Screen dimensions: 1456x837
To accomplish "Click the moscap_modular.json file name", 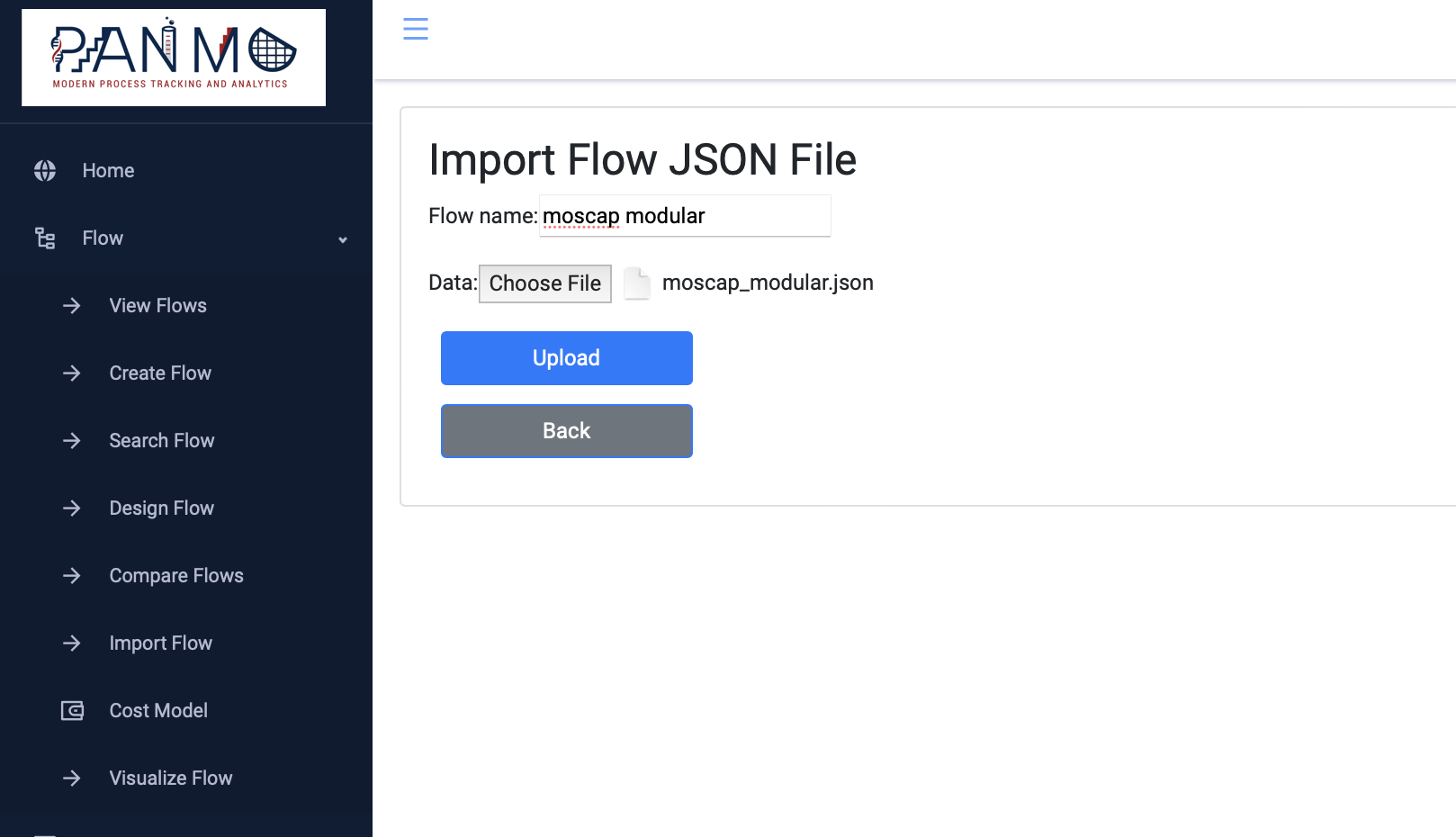I will click(768, 283).
